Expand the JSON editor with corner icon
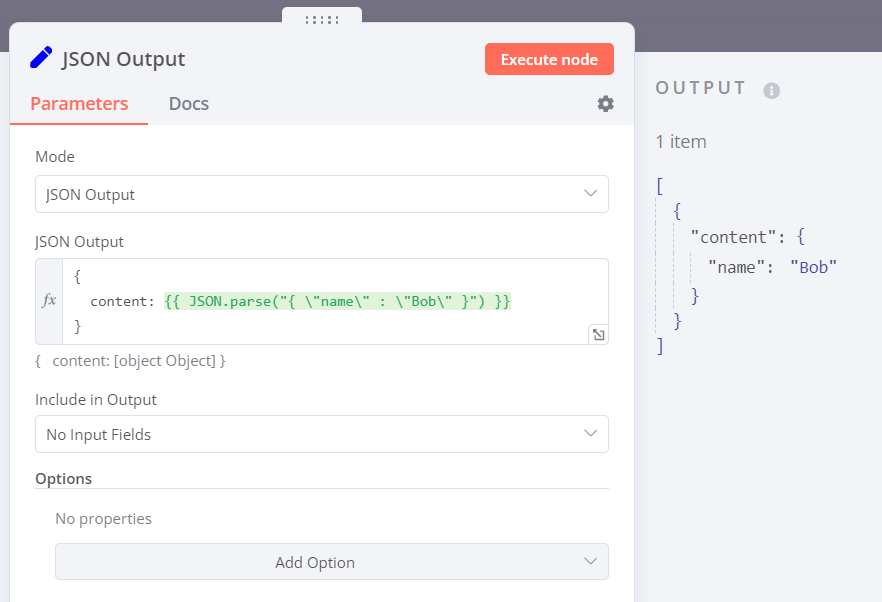The height and width of the screenshot is (602, 882). [598, 334]
